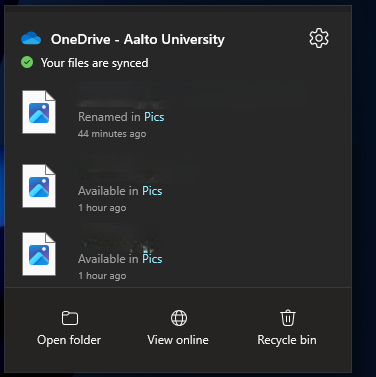Click the View online globe icon
The width and height of the screenshot is (376, 377).
click(179, 318)
